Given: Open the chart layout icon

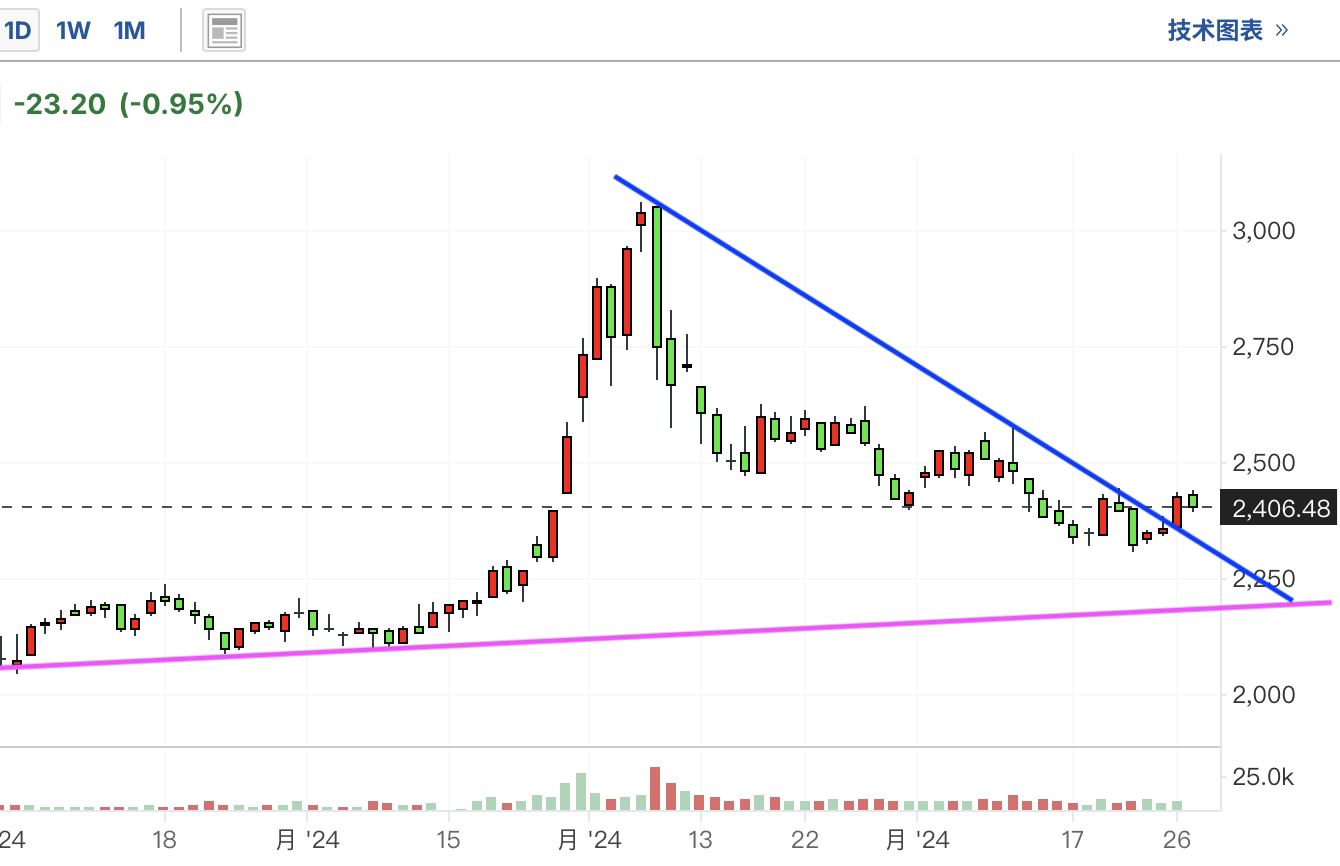Looking at the screenshot, I should tap(225, 32).
